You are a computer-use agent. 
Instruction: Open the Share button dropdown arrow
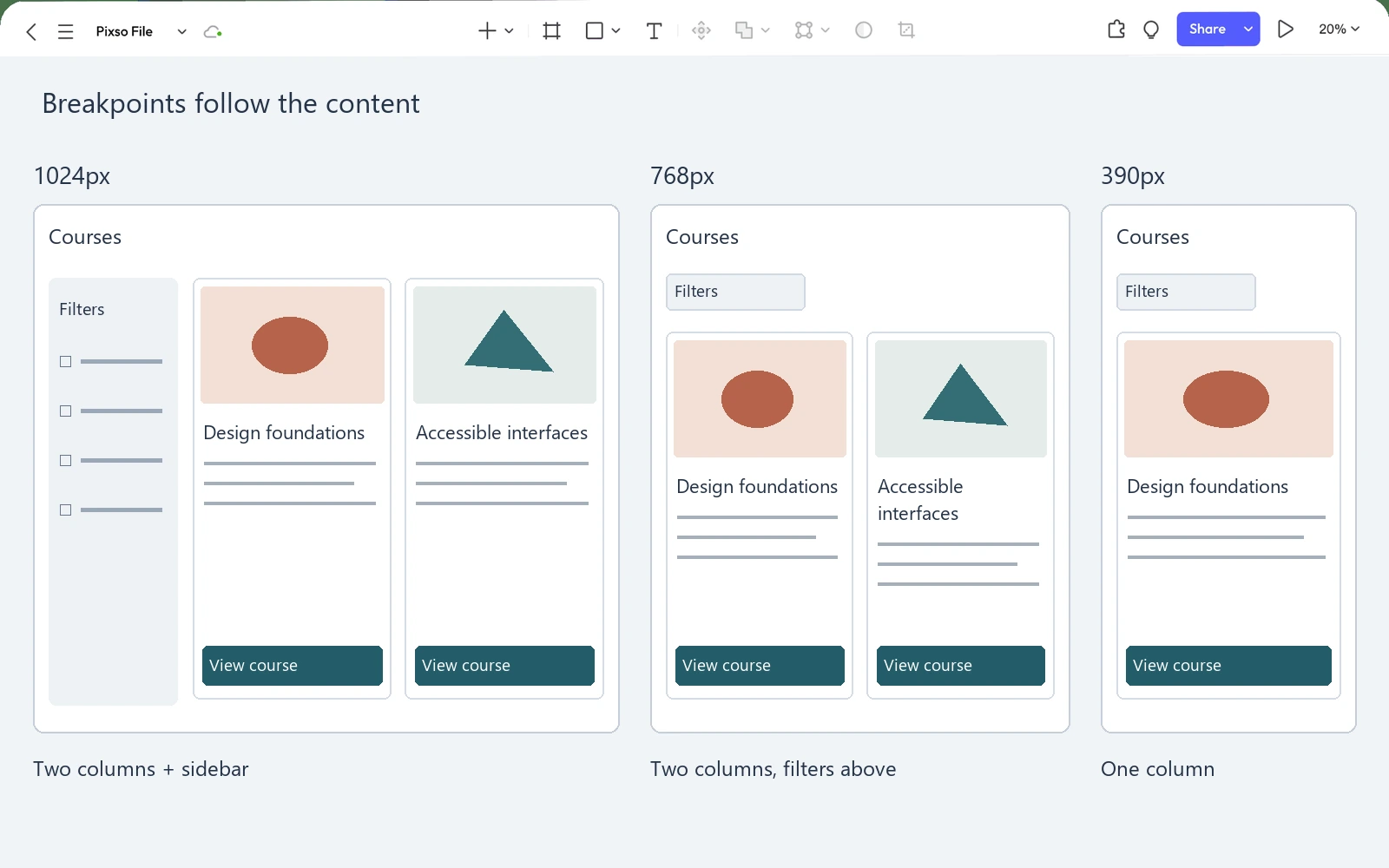tap(1247, 30)
